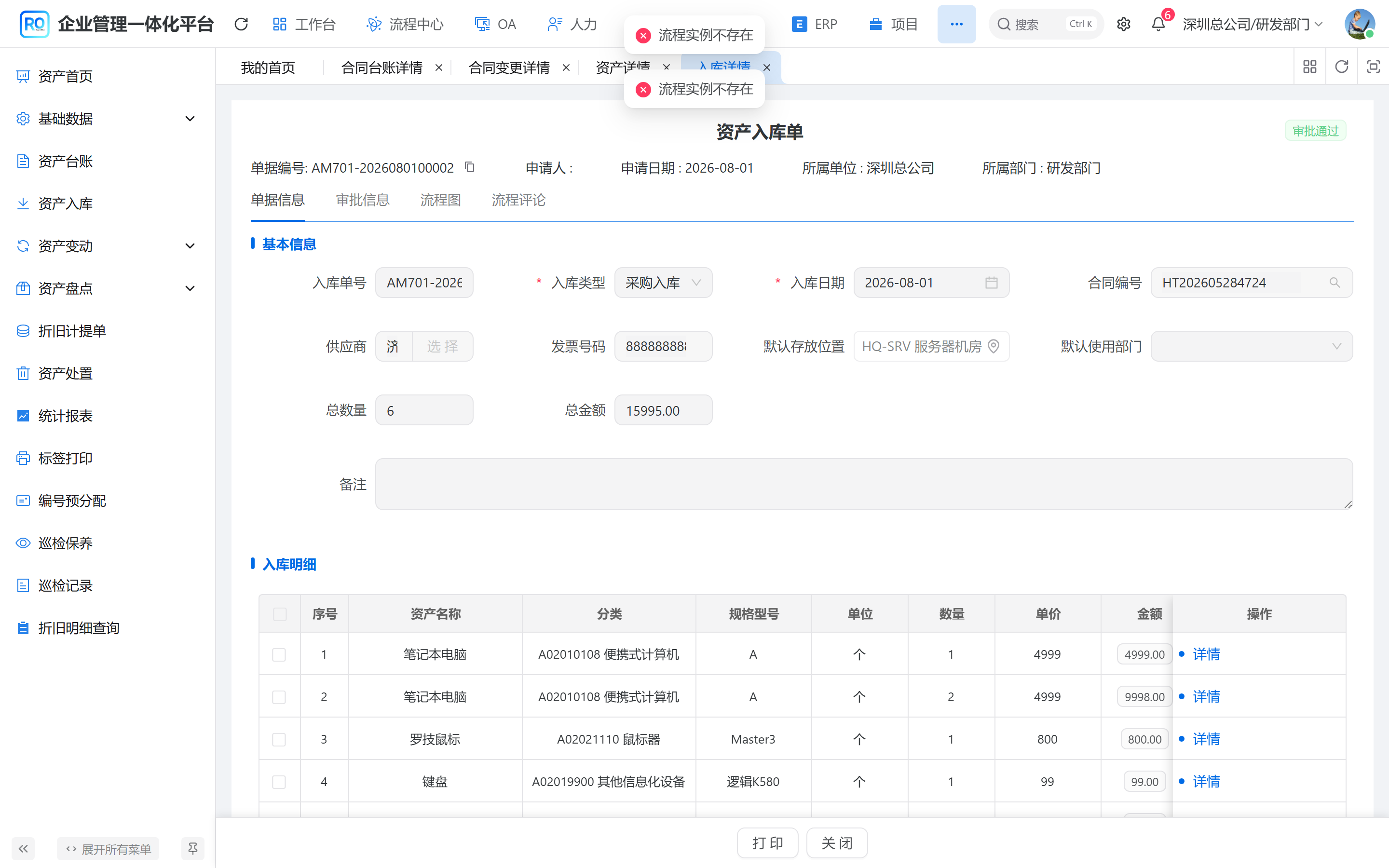Toggle fullscreen content icon
1389x868 pixels.
point(1373,67)
